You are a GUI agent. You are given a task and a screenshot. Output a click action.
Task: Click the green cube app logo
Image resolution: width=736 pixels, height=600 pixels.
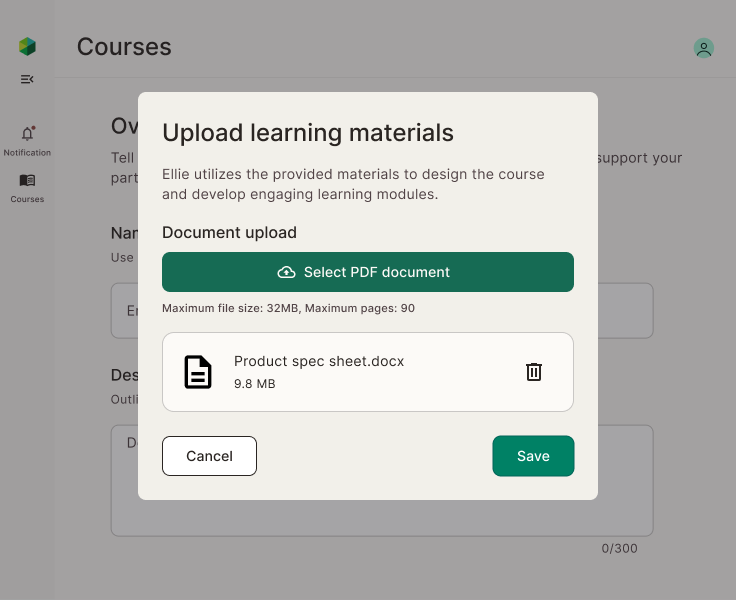coord(27,46)
